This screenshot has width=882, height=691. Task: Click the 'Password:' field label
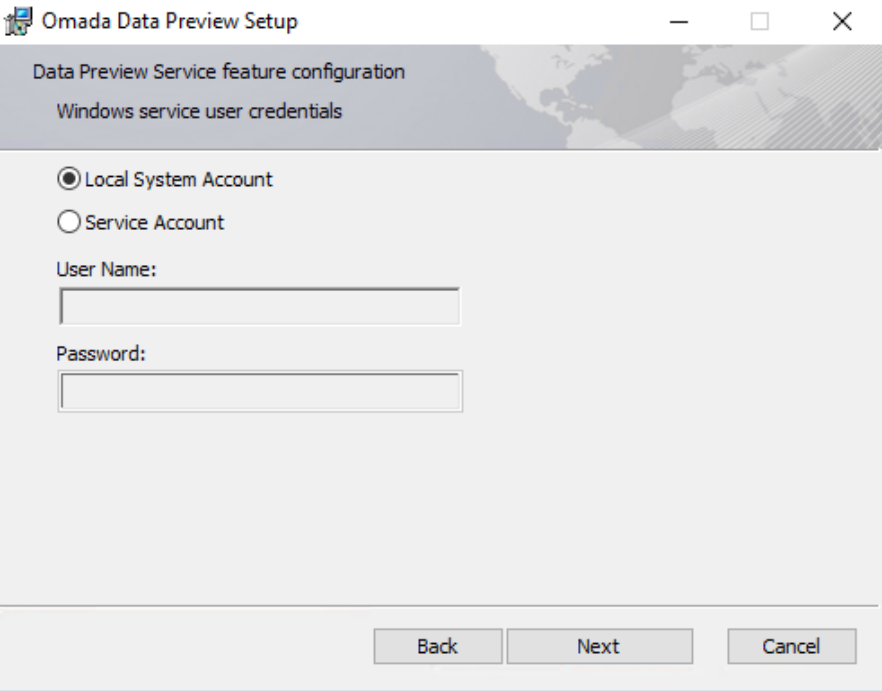click(101, 354)
